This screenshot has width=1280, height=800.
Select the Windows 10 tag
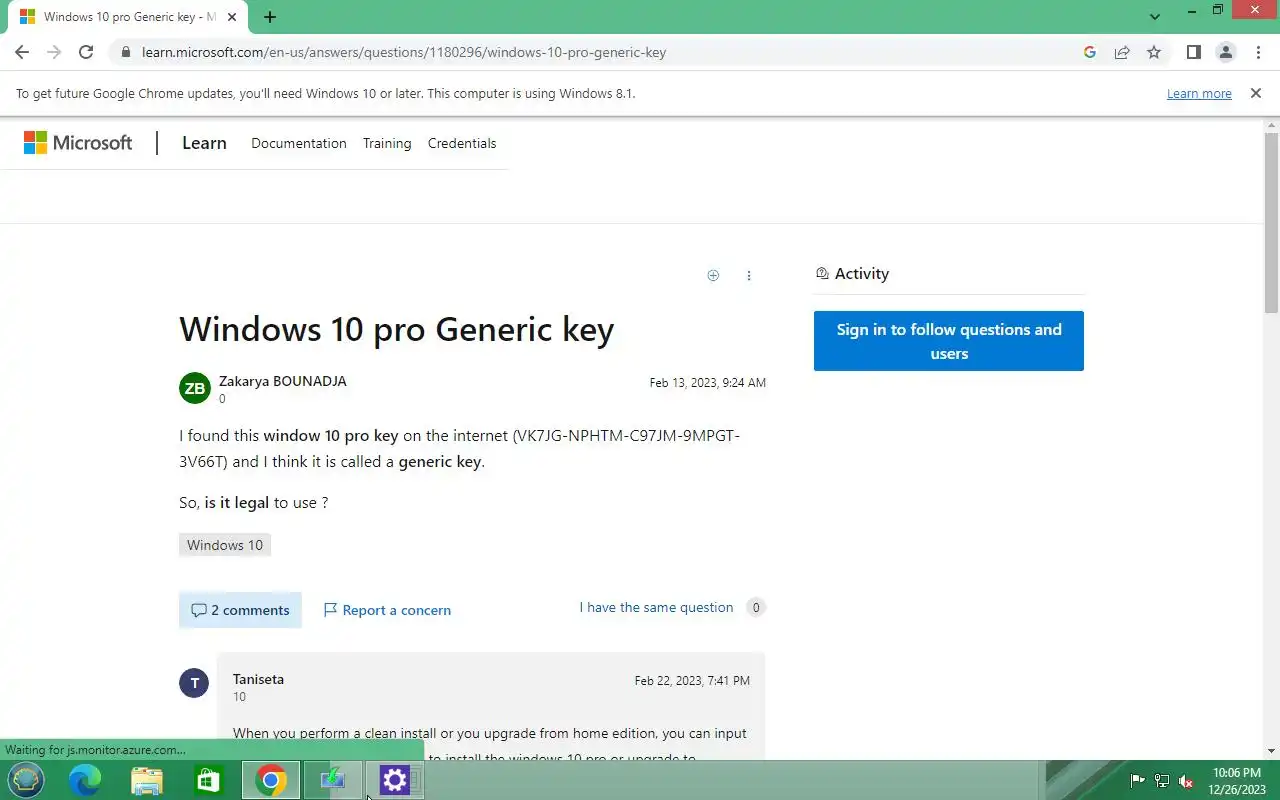pyautogui.click(x=225, y=545)
